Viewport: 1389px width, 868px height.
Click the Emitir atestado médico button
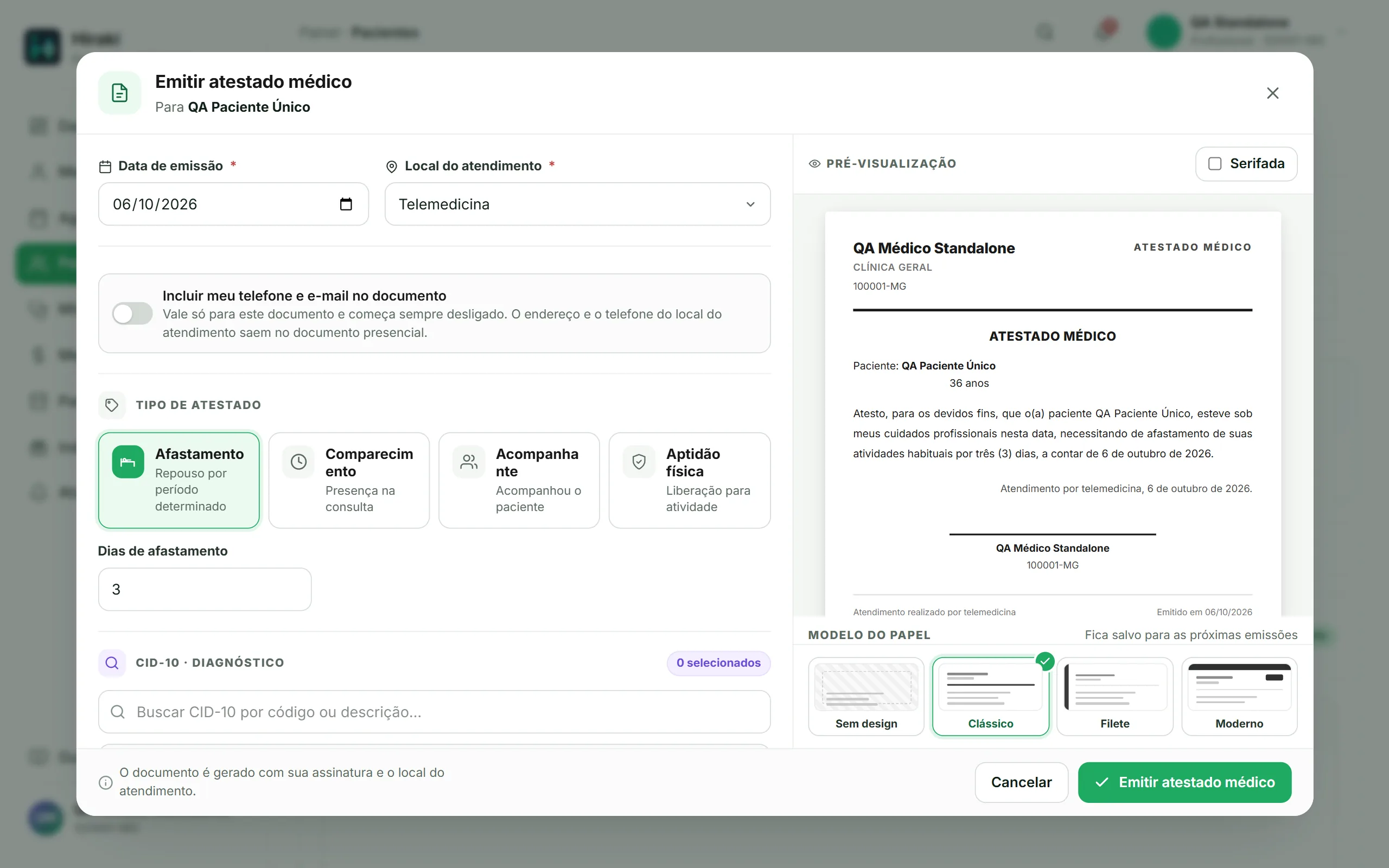click(x=1184, y=782)
